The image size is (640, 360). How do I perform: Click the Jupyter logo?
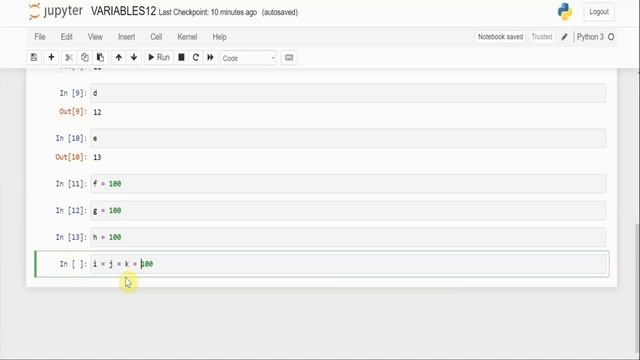56,11
